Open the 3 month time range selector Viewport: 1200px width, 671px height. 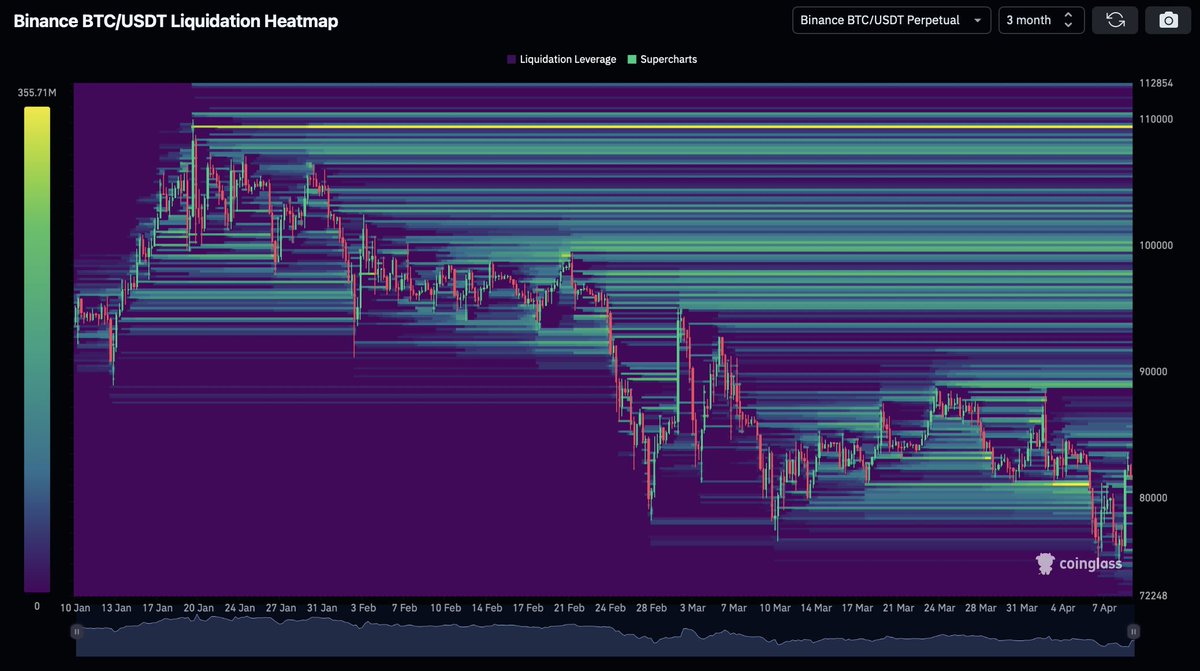click(1041, 20)
